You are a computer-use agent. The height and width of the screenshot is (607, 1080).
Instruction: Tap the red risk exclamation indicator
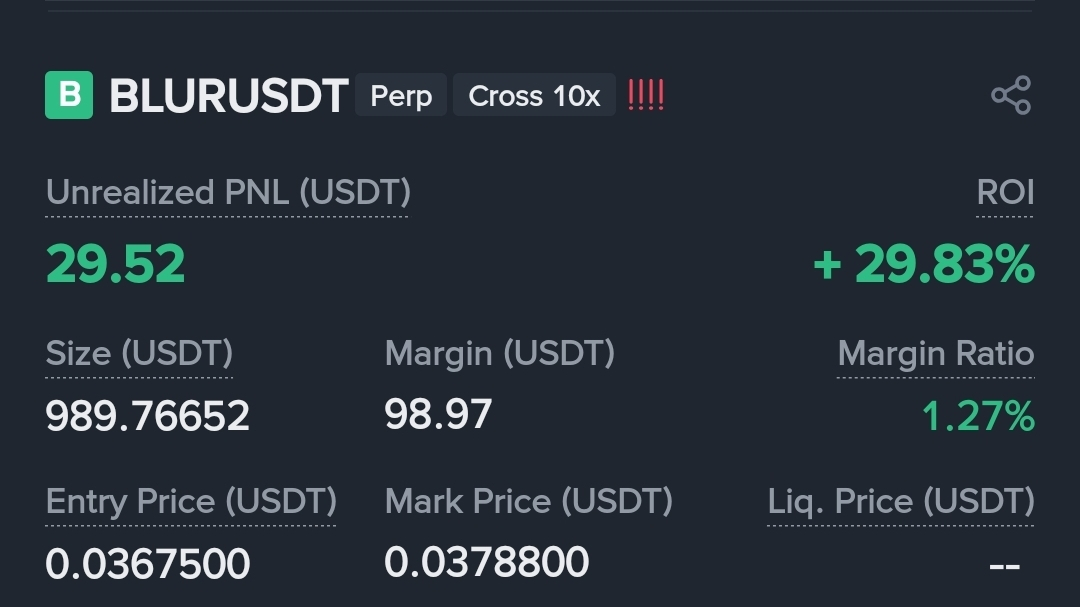[x=646, y=95]
